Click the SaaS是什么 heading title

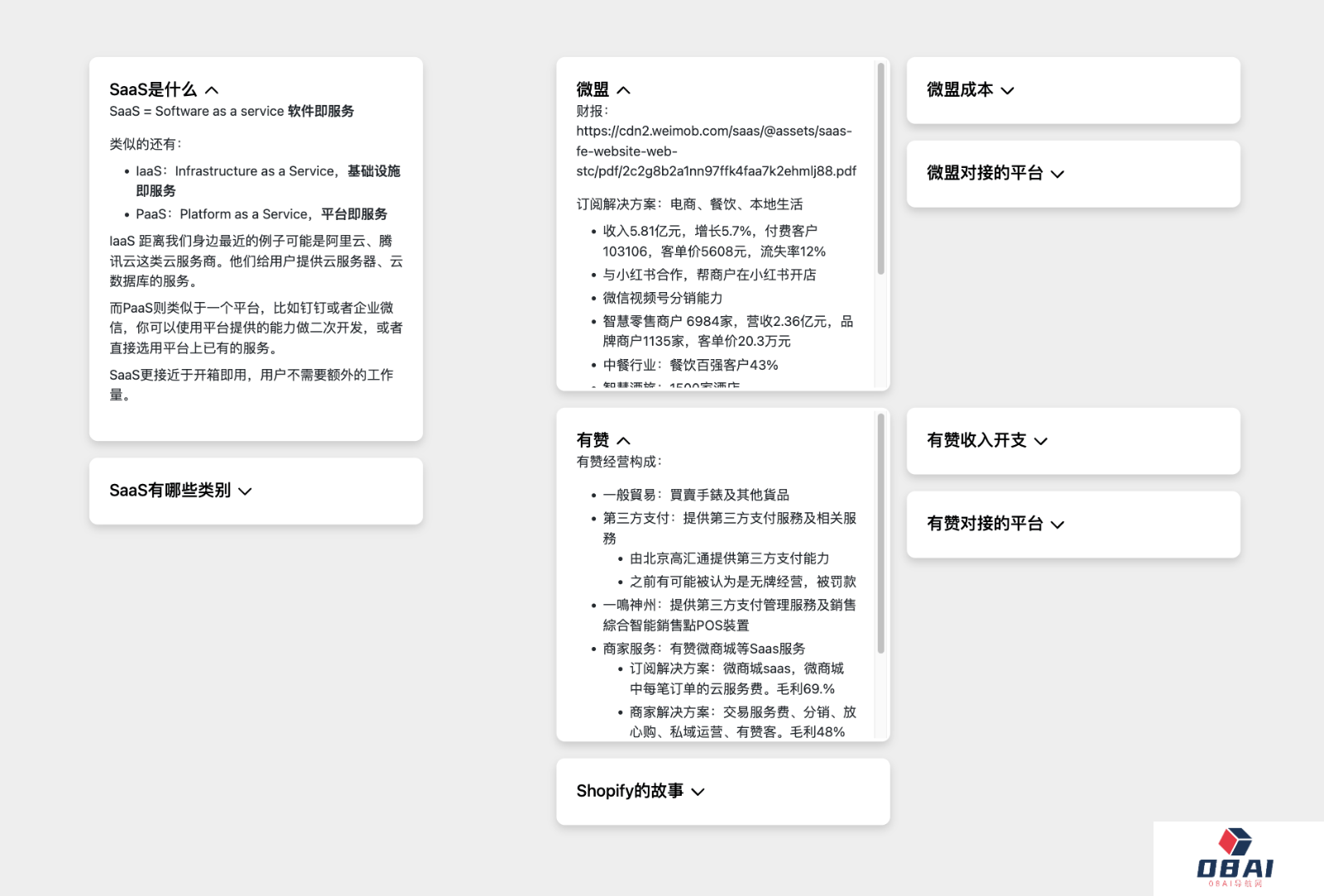click(x=153, y=89)
